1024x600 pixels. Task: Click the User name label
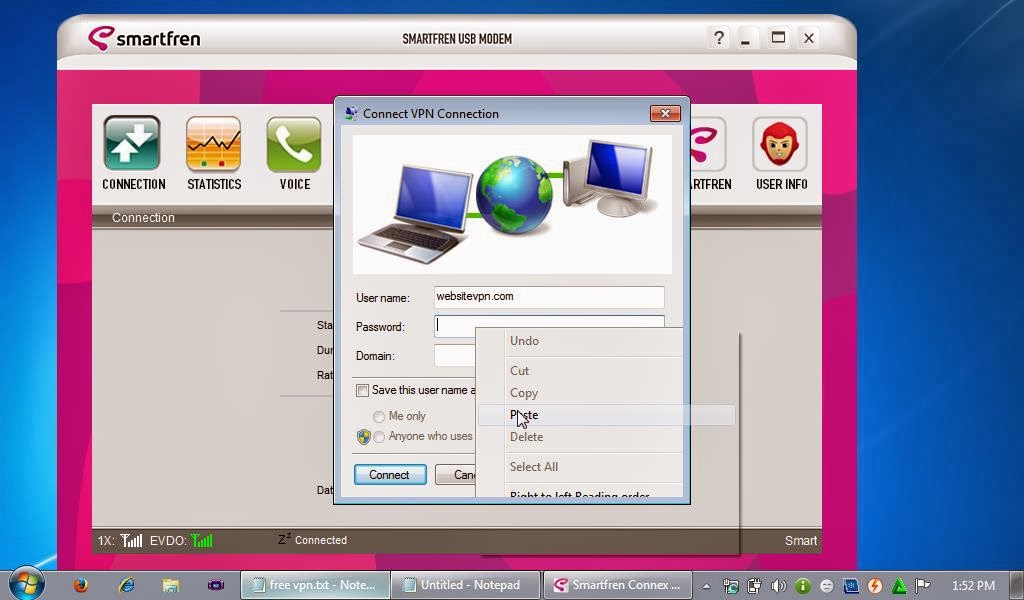(383, 298)
